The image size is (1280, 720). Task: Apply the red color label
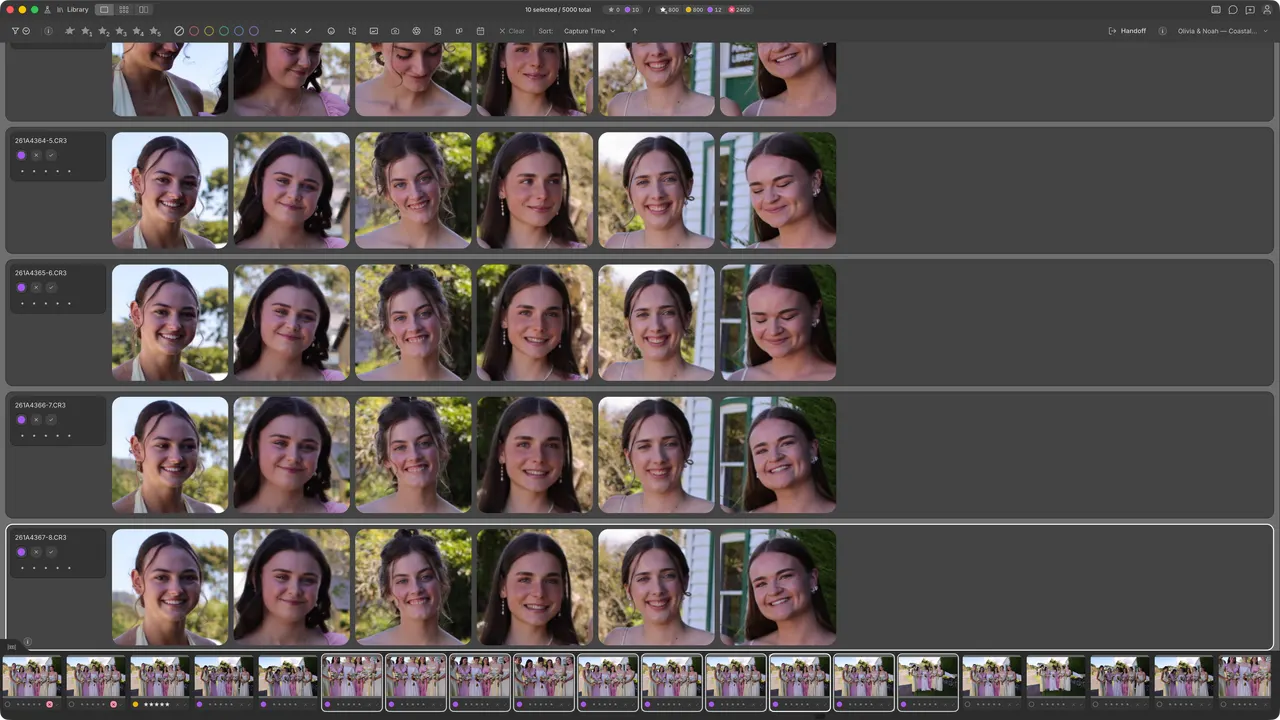194,31
